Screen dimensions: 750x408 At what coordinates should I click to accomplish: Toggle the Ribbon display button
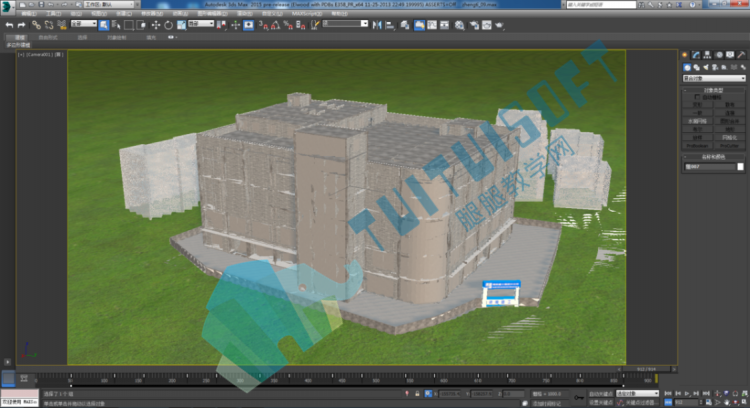419,25
